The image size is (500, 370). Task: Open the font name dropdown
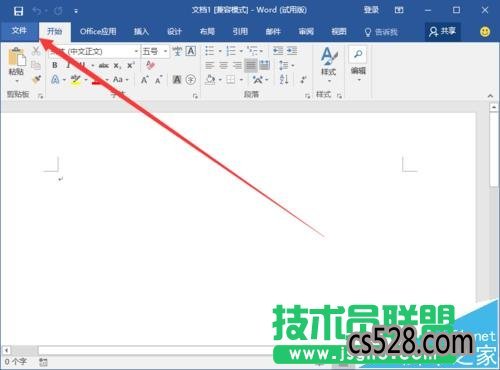pos(136,52)
